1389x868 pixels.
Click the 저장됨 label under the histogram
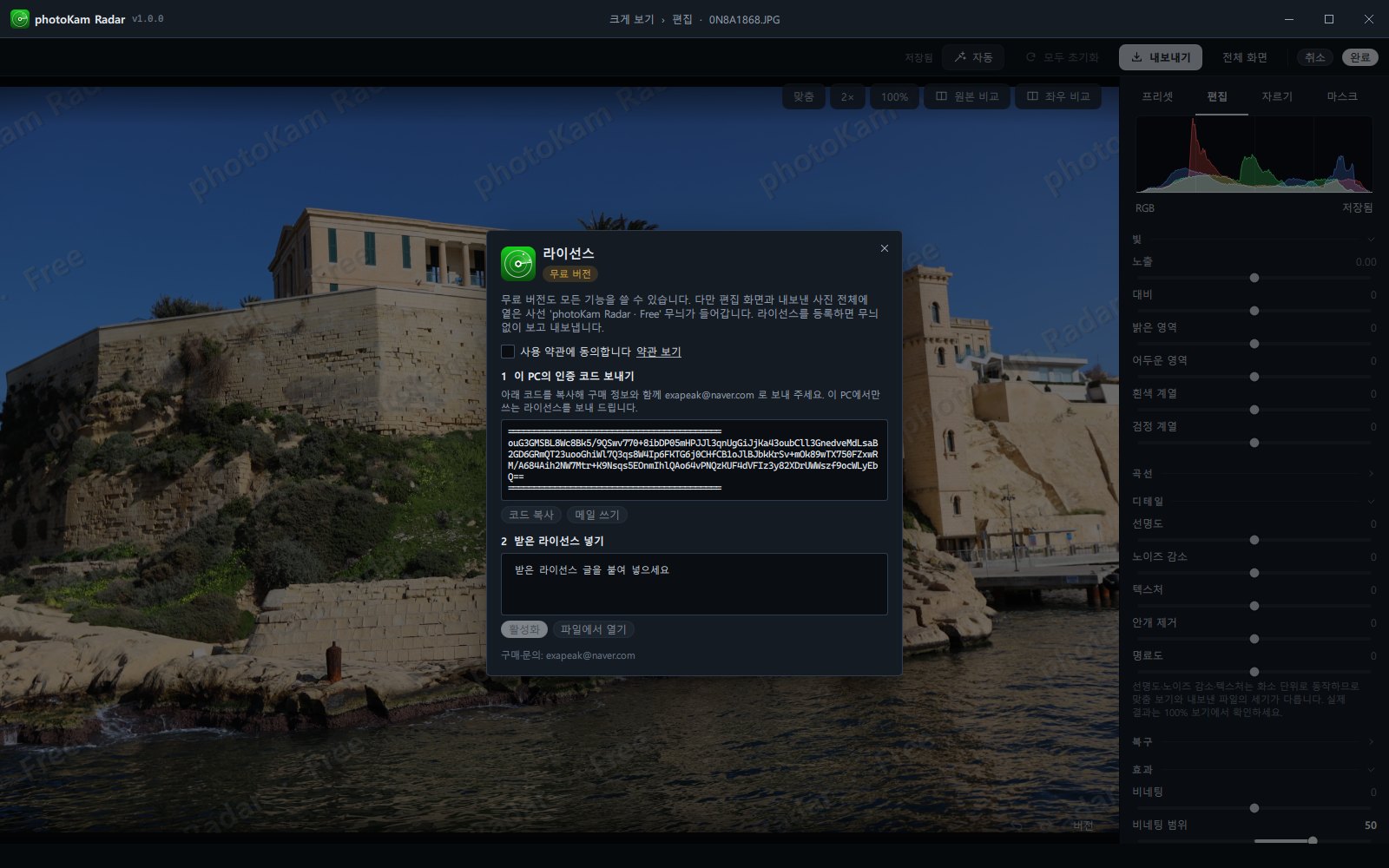(x=1358, y=208)
